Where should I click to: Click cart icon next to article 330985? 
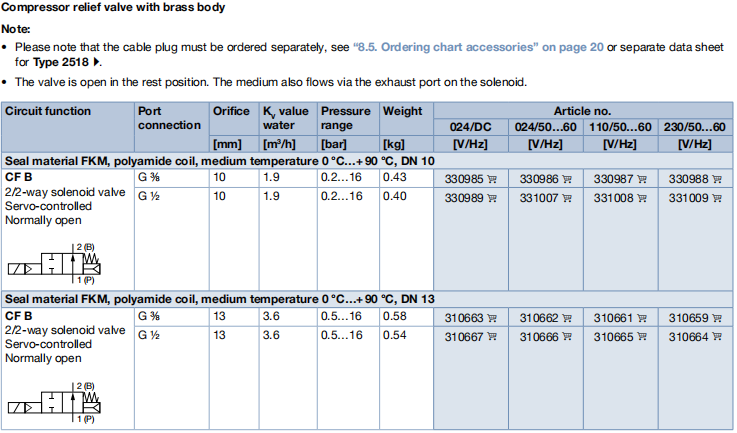[x=493, y=179]
